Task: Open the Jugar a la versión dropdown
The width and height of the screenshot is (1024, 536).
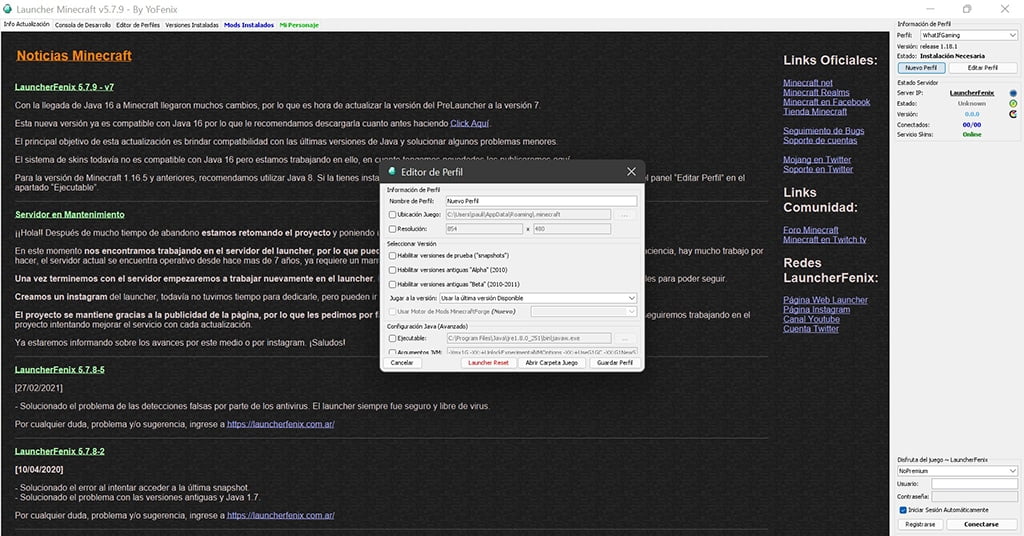Action: [x=538, y=298]
